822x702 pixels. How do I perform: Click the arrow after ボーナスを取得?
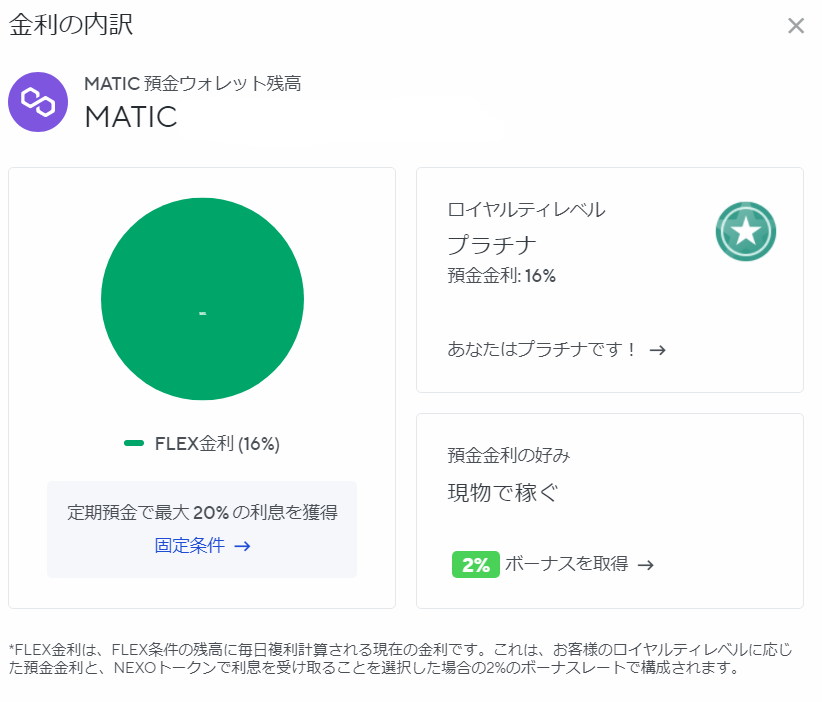tap(646, 565)
